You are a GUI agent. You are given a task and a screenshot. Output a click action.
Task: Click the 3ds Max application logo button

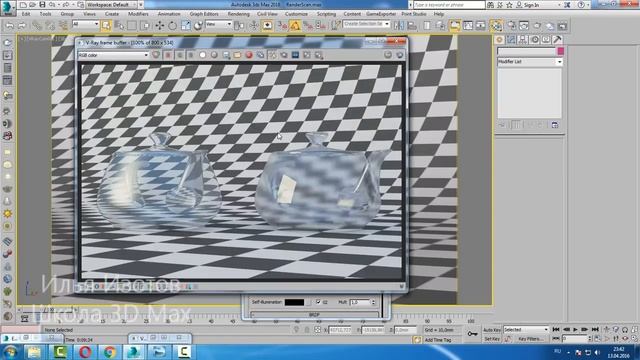7,7
